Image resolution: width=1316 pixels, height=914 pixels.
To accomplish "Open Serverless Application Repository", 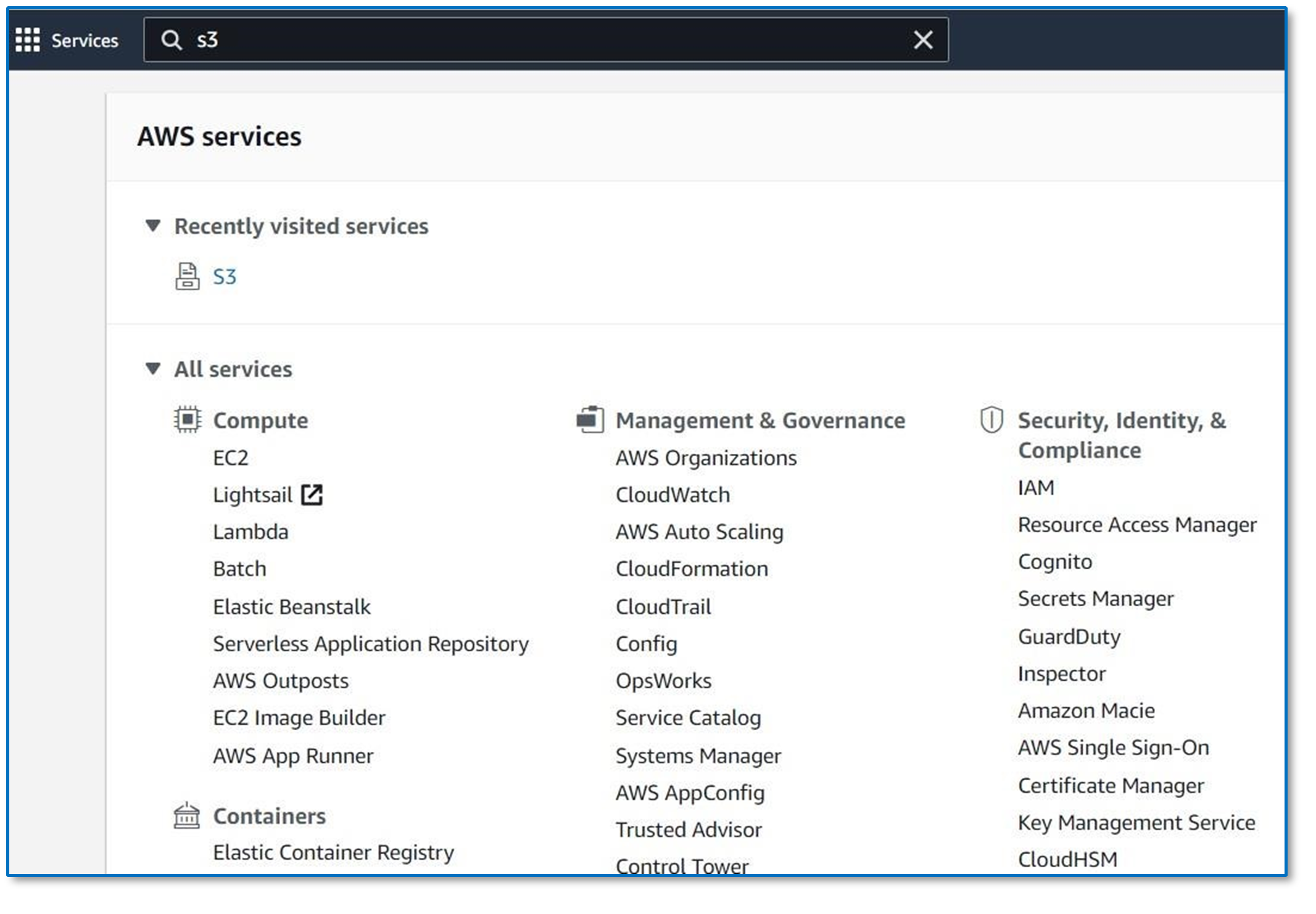I will [x=371, y=644].
